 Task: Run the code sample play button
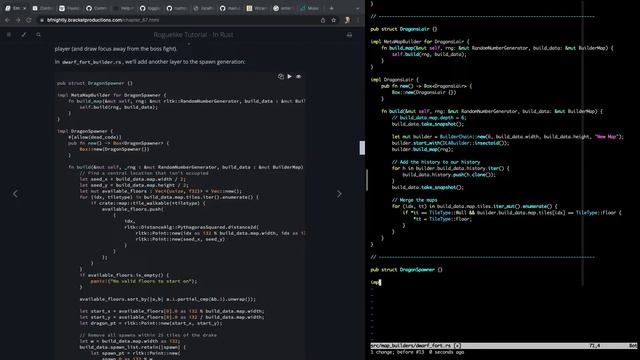point(289,76)
